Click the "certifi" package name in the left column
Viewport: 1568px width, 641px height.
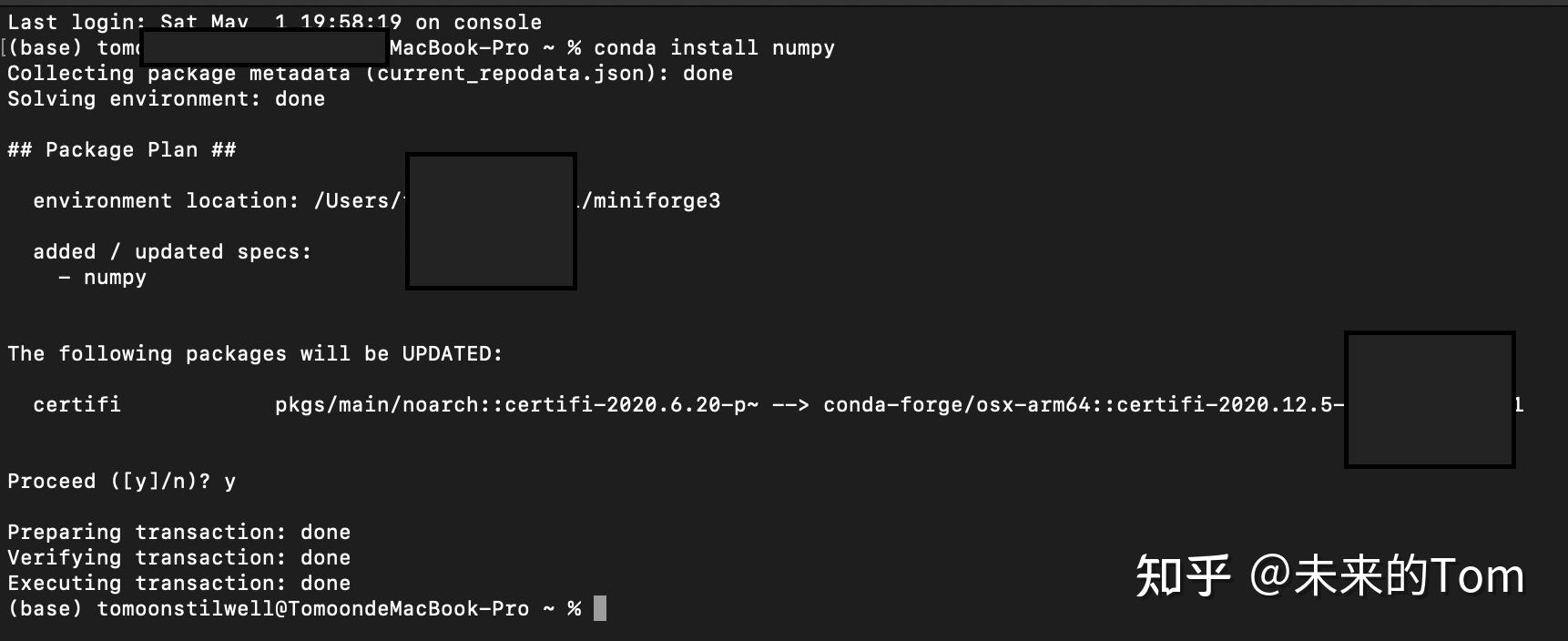click(x=76, y=404)
